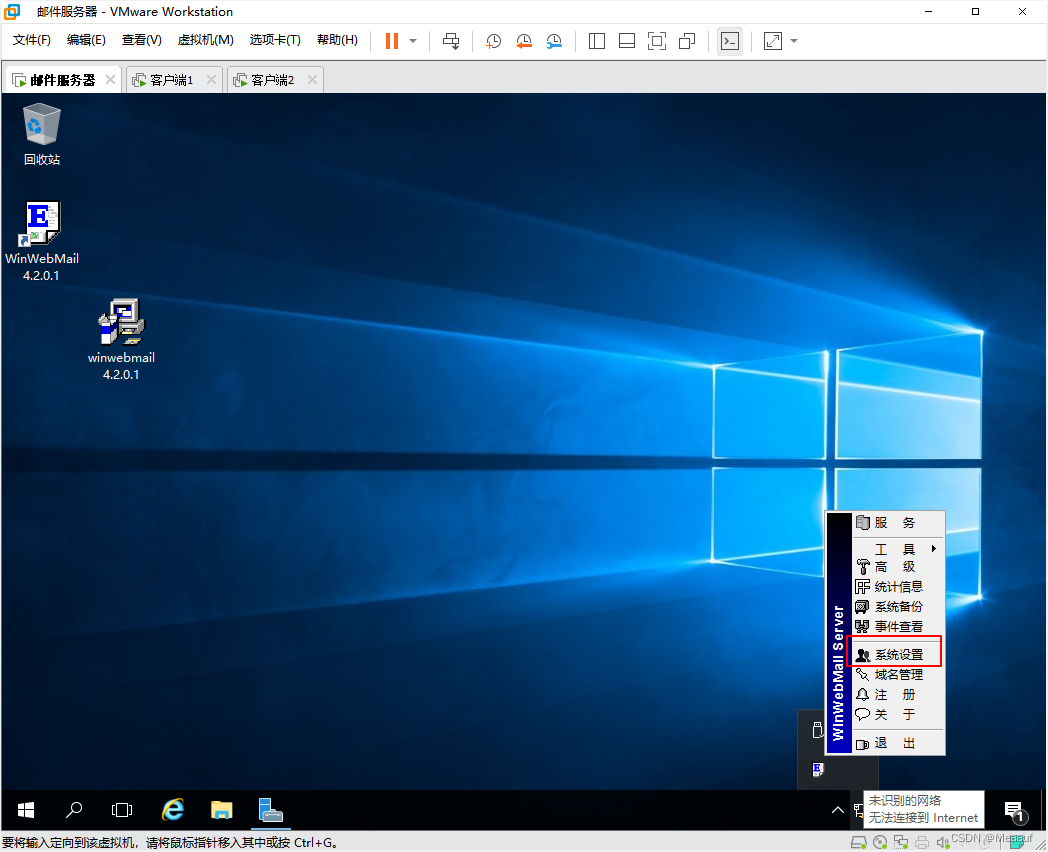The width and height of the screenshot is (1048, 852).
Task: Open File Explorer from taskbar
Action: 221,811
